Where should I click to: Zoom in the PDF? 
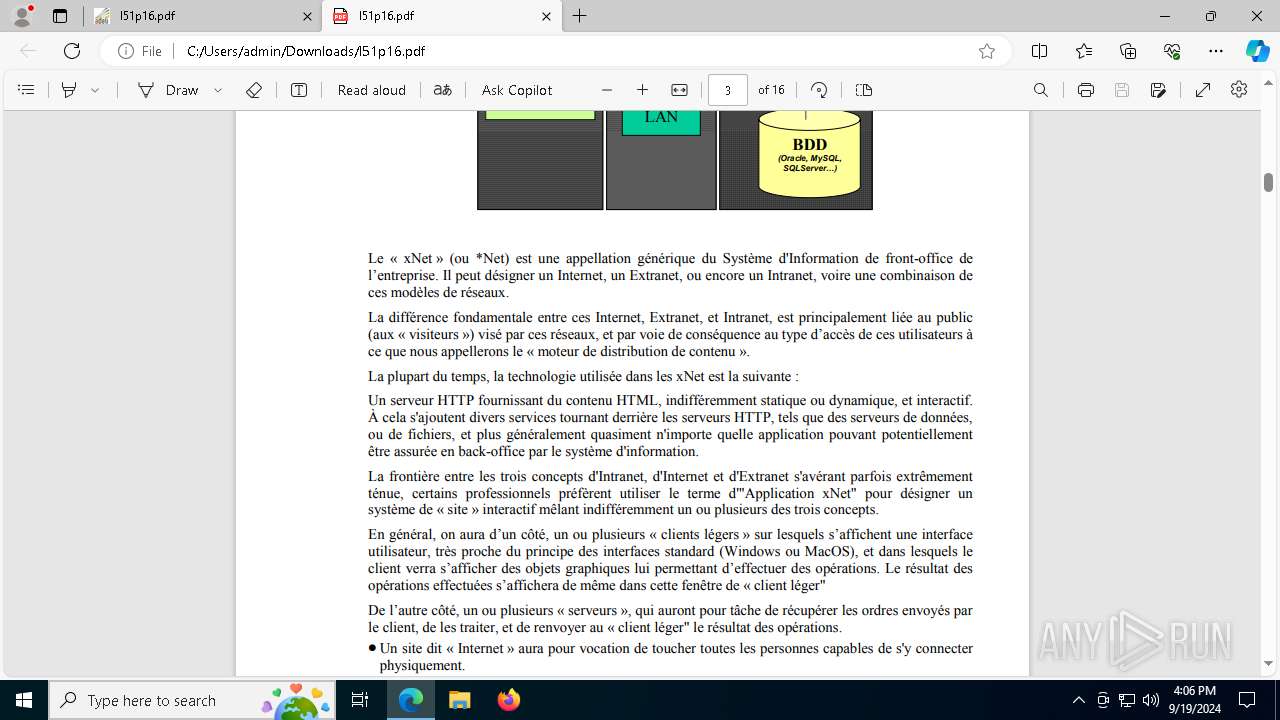tap(643, 90)
